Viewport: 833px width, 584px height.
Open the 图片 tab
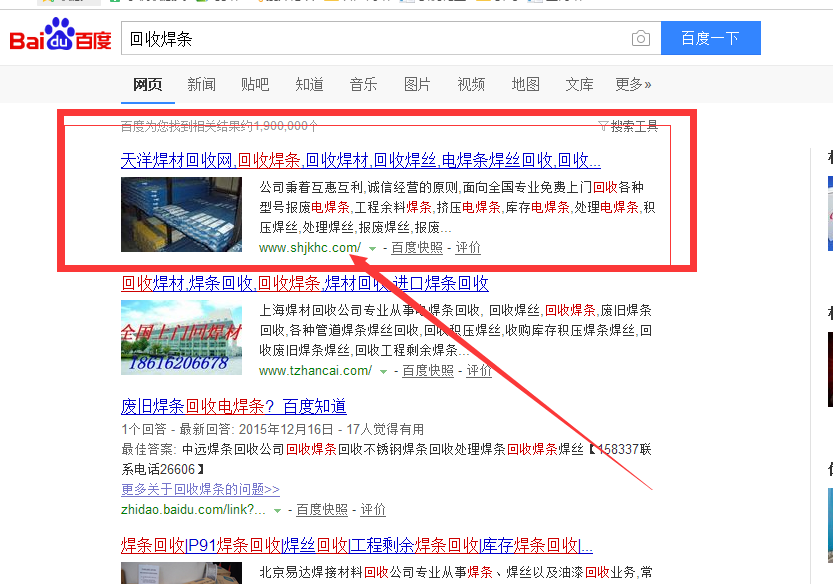pos(417,84)
